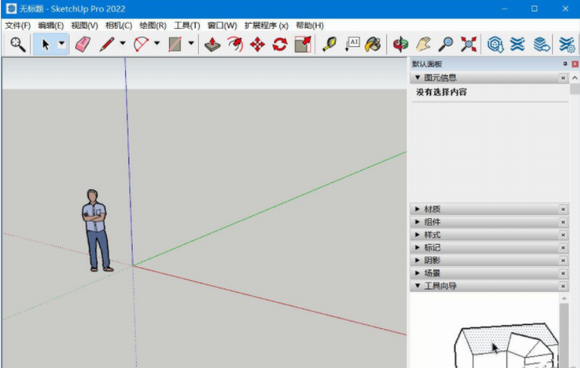Click the tray scrollbar up arrow
The width and height of the screenshot is (580, 368).
(x=574, y=78)
